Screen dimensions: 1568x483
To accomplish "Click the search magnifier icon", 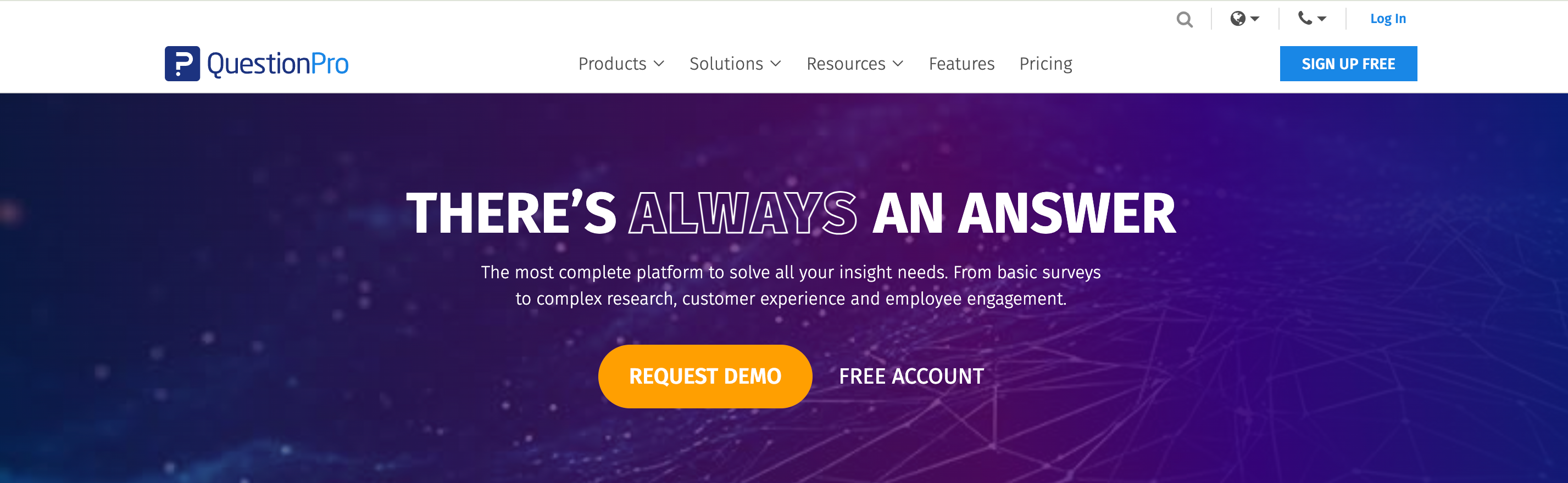I will (1184, 19).
